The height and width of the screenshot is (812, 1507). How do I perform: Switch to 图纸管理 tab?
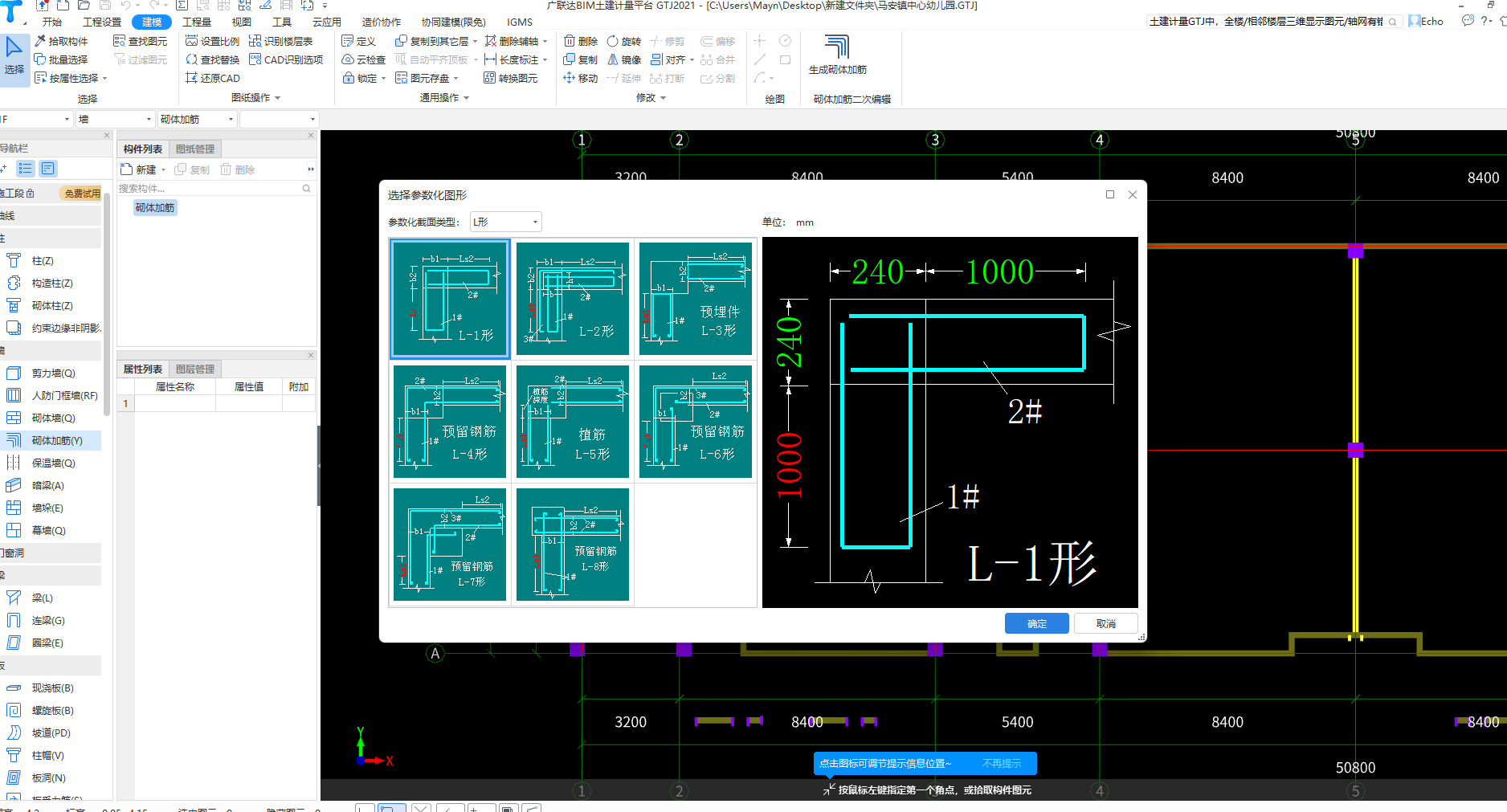(195, 149)
